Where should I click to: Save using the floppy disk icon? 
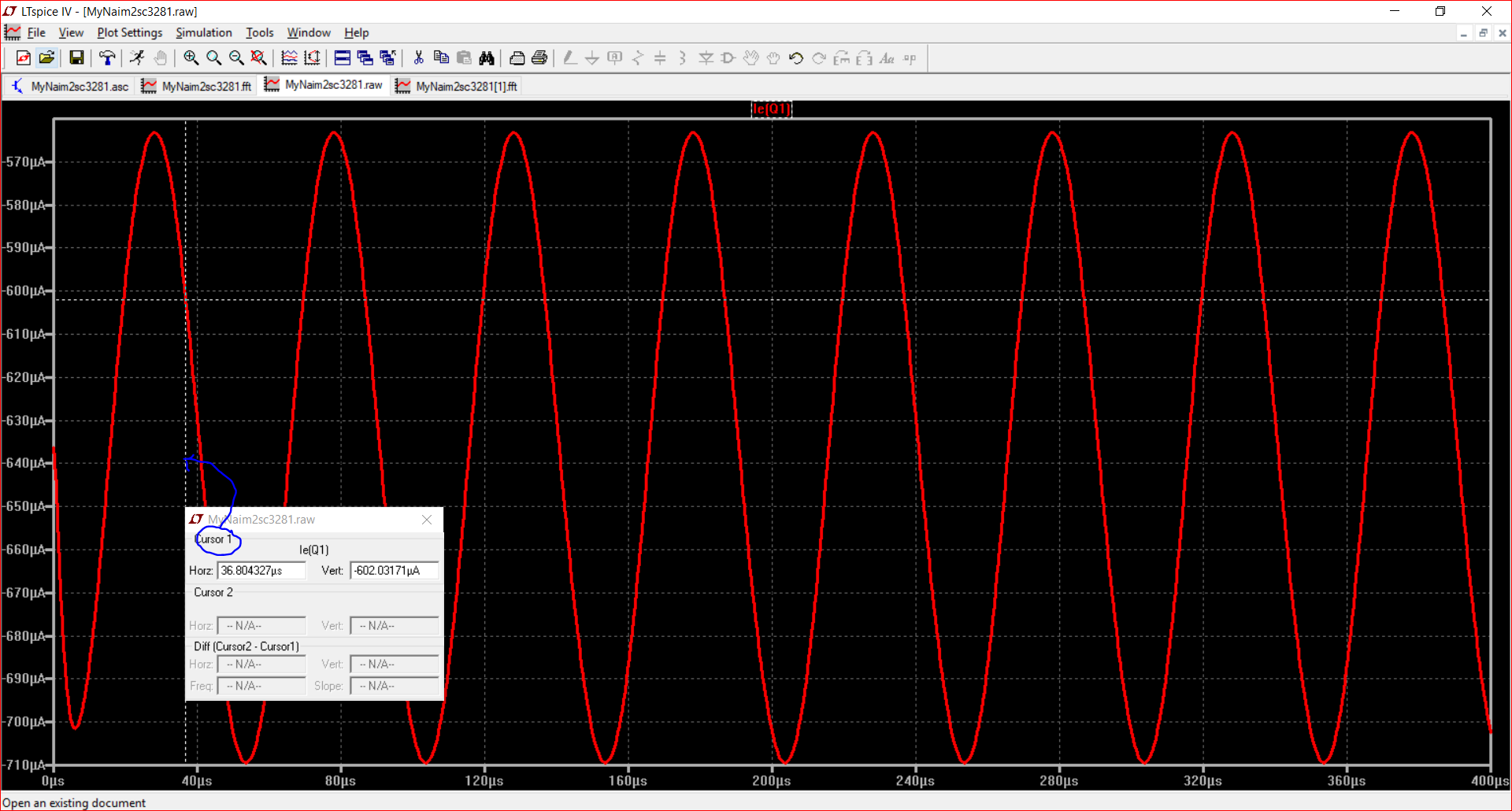[76, 57]
